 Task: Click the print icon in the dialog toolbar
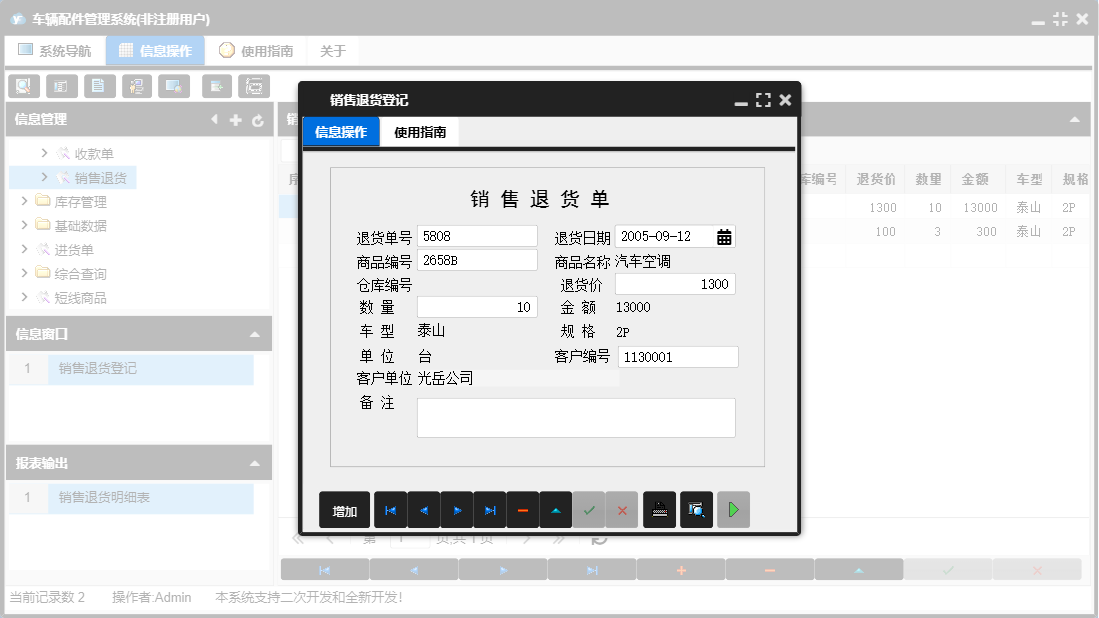click(659, 509)
